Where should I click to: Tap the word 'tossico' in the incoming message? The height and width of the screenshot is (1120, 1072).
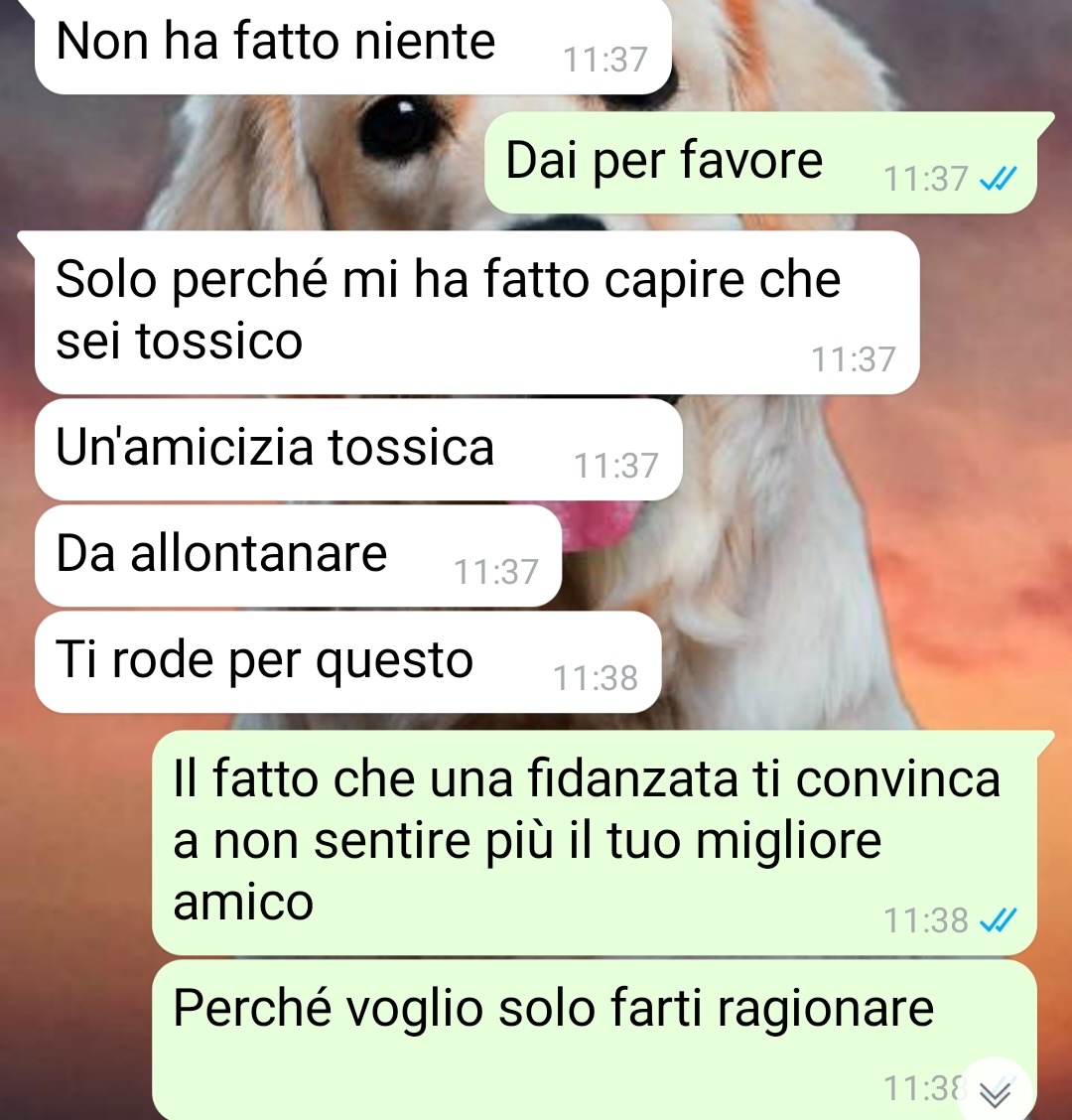(x=219, y=341)
